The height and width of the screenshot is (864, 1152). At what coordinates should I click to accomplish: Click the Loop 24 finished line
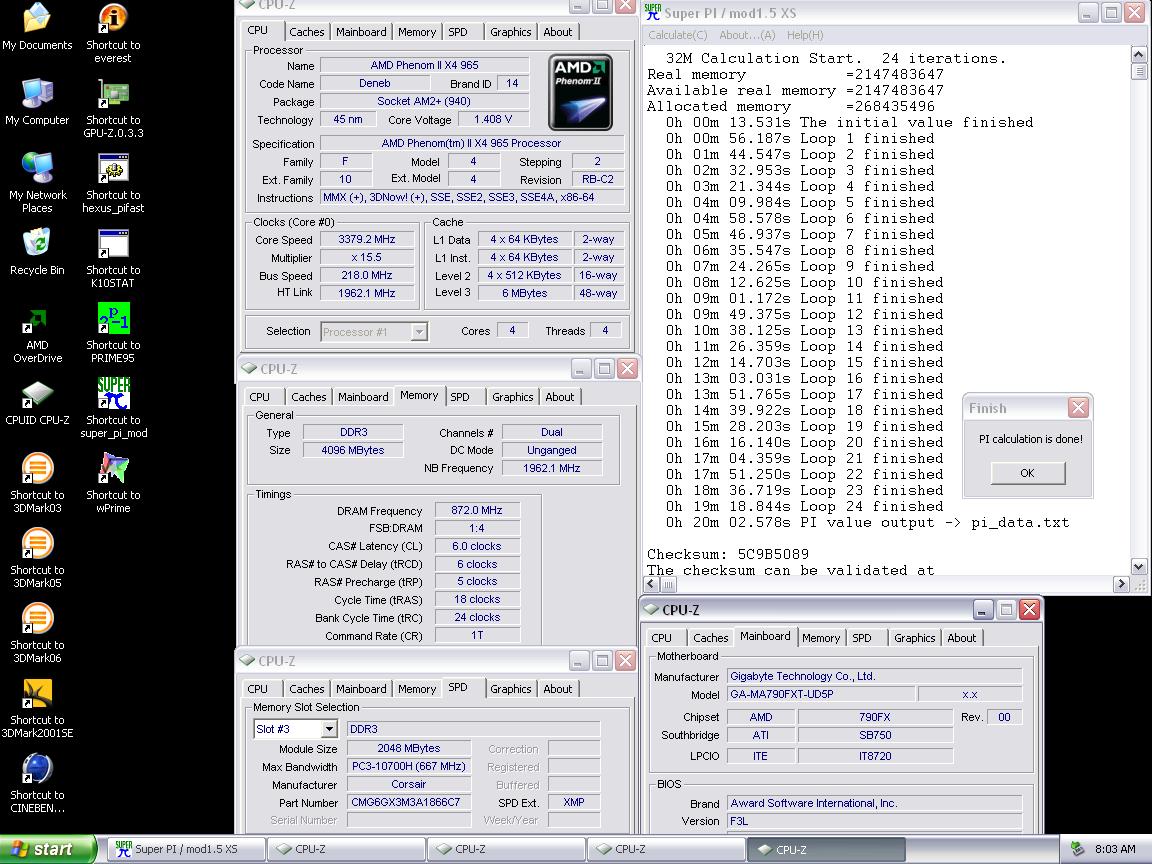[804, 506]
